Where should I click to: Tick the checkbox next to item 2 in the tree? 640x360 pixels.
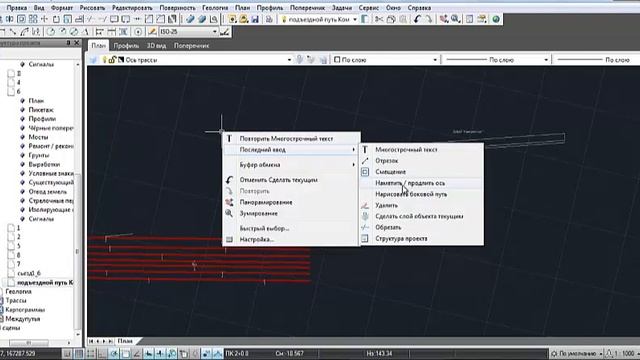coord(11,237)
